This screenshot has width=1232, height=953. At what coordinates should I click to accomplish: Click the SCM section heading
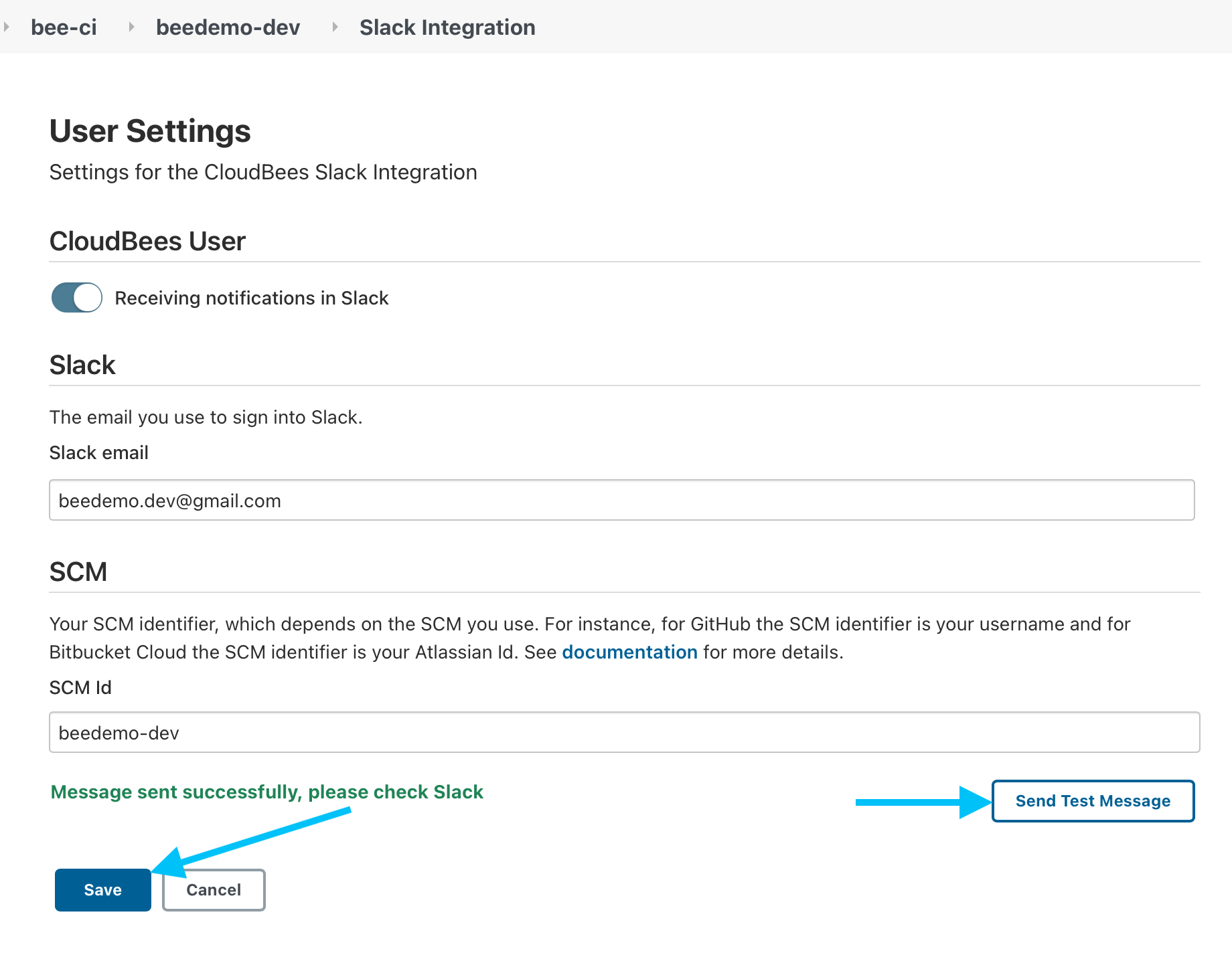tap(78, 572)
